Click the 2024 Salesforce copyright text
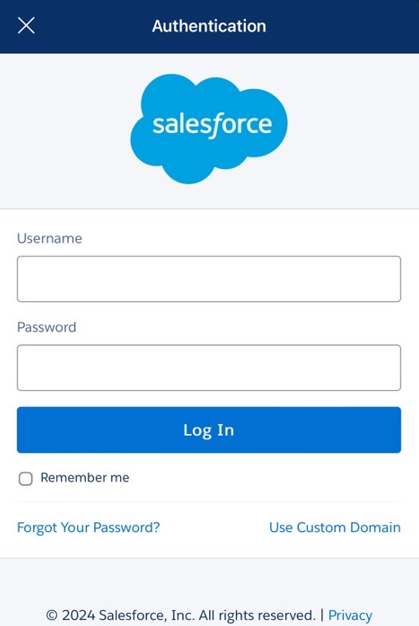Viewport: 419px width, 626px height. coord(188,615)
